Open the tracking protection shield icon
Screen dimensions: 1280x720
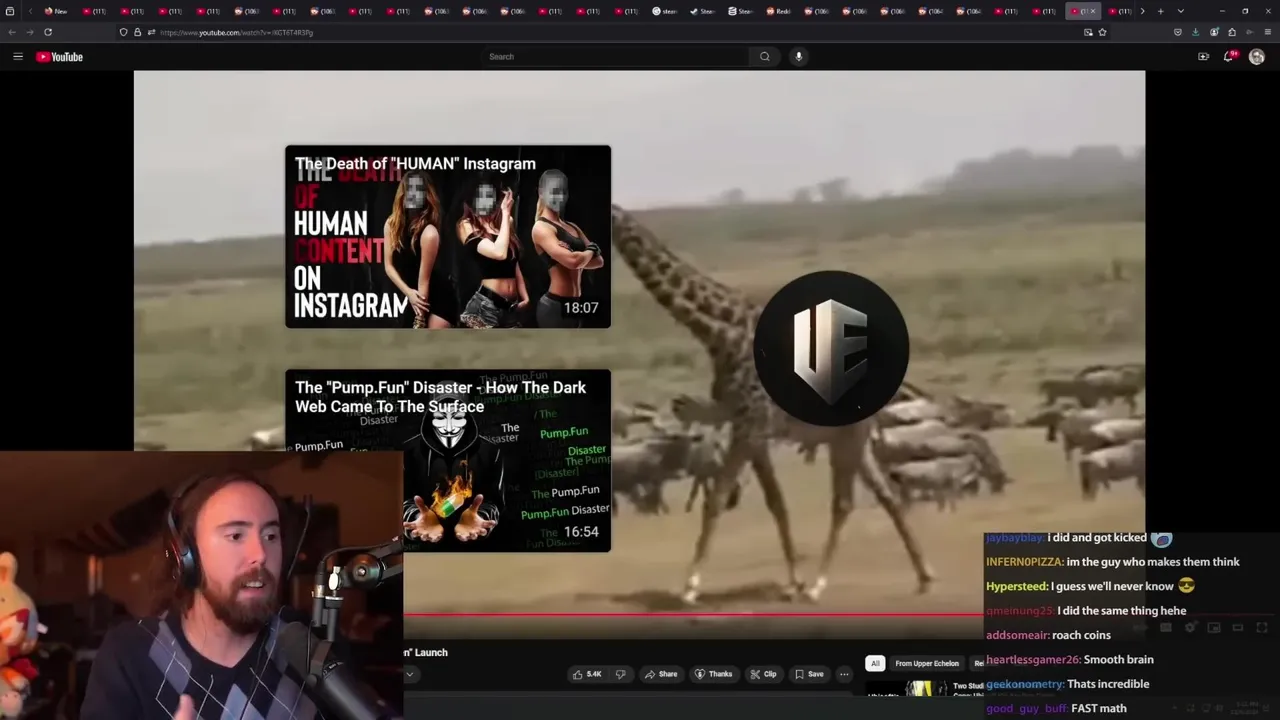tap(123, 32)
